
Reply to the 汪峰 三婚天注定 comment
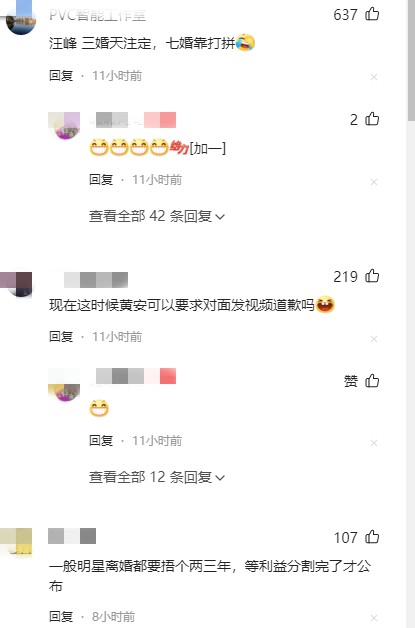point(61,75)
